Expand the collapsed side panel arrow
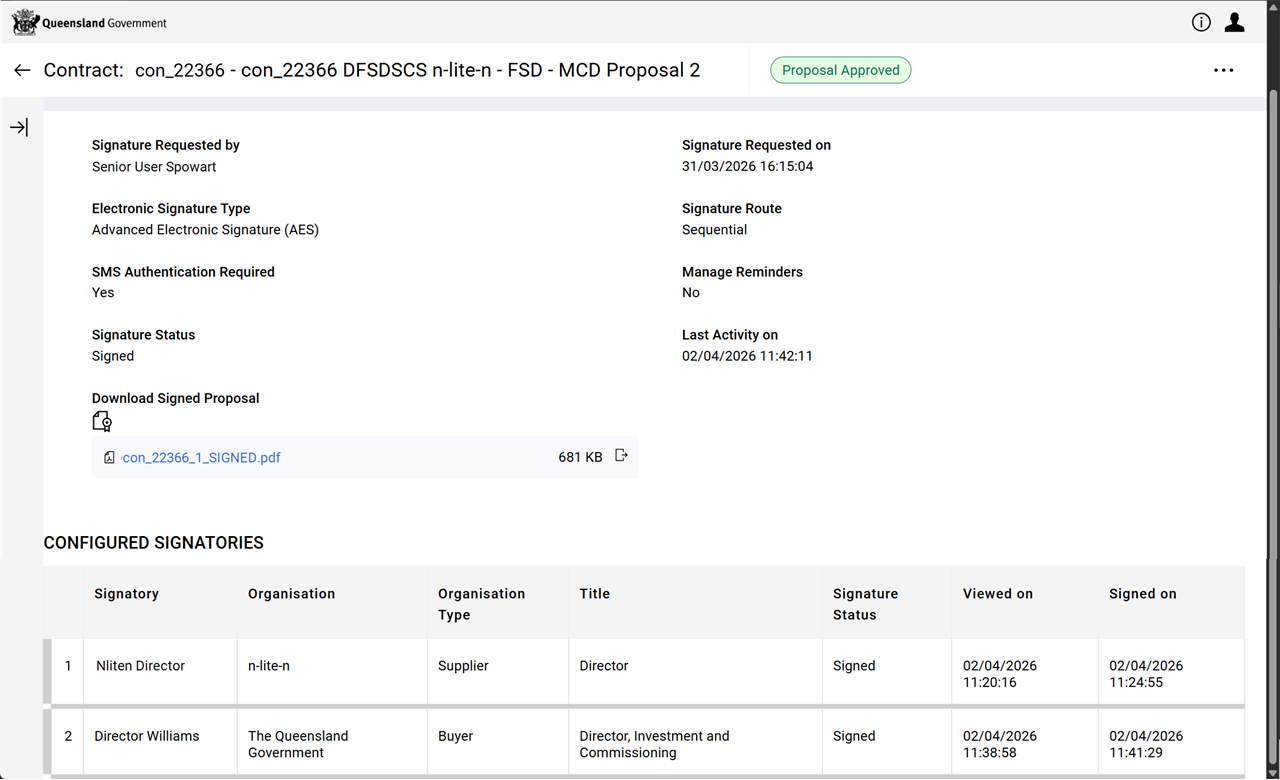 (19, 127)
